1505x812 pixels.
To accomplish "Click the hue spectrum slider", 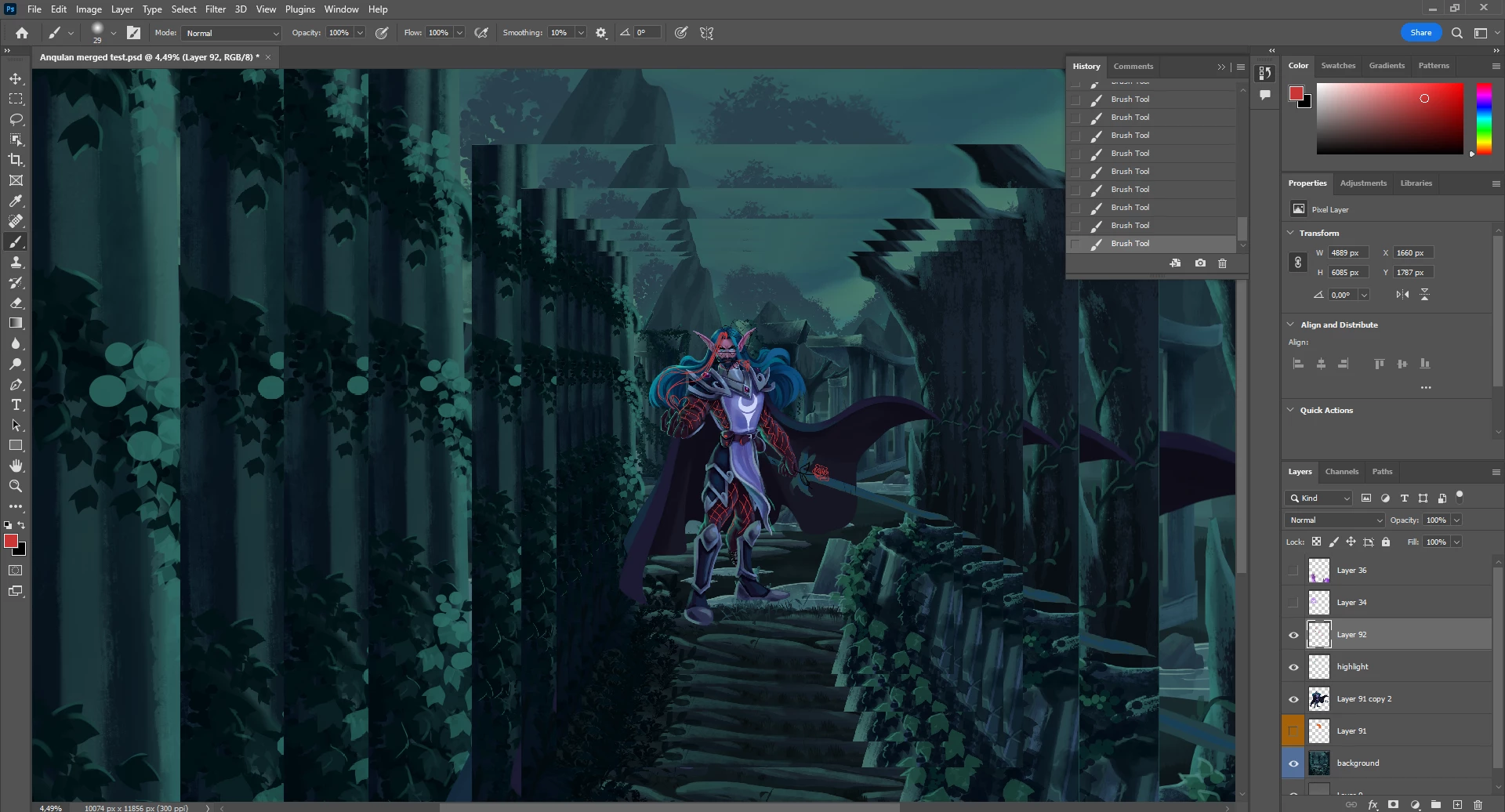I will [1484, 118].
